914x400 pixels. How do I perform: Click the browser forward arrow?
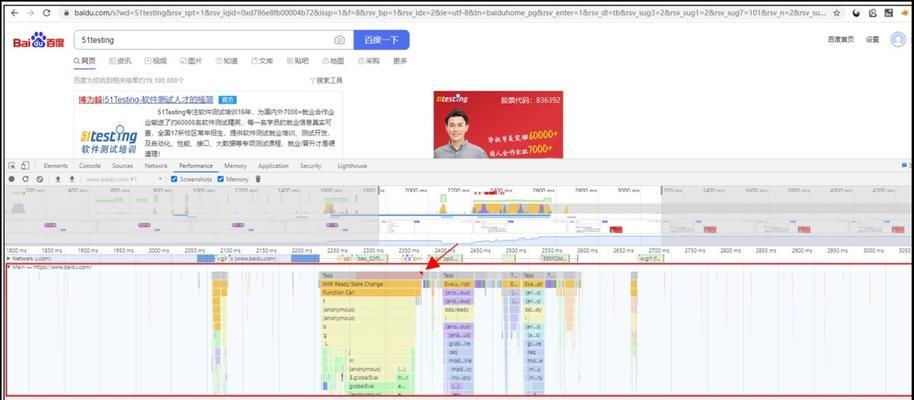pos(30,12)
